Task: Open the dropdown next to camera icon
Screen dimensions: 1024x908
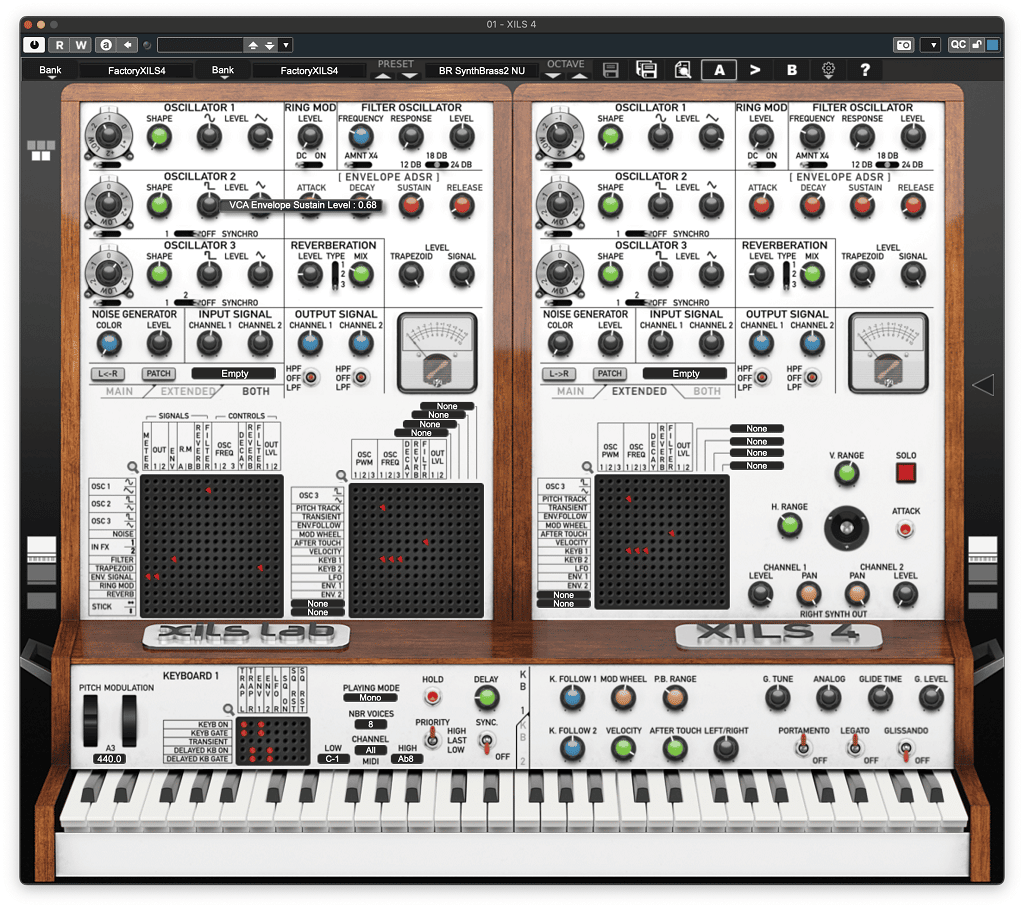Action: [x=933, y=44]
